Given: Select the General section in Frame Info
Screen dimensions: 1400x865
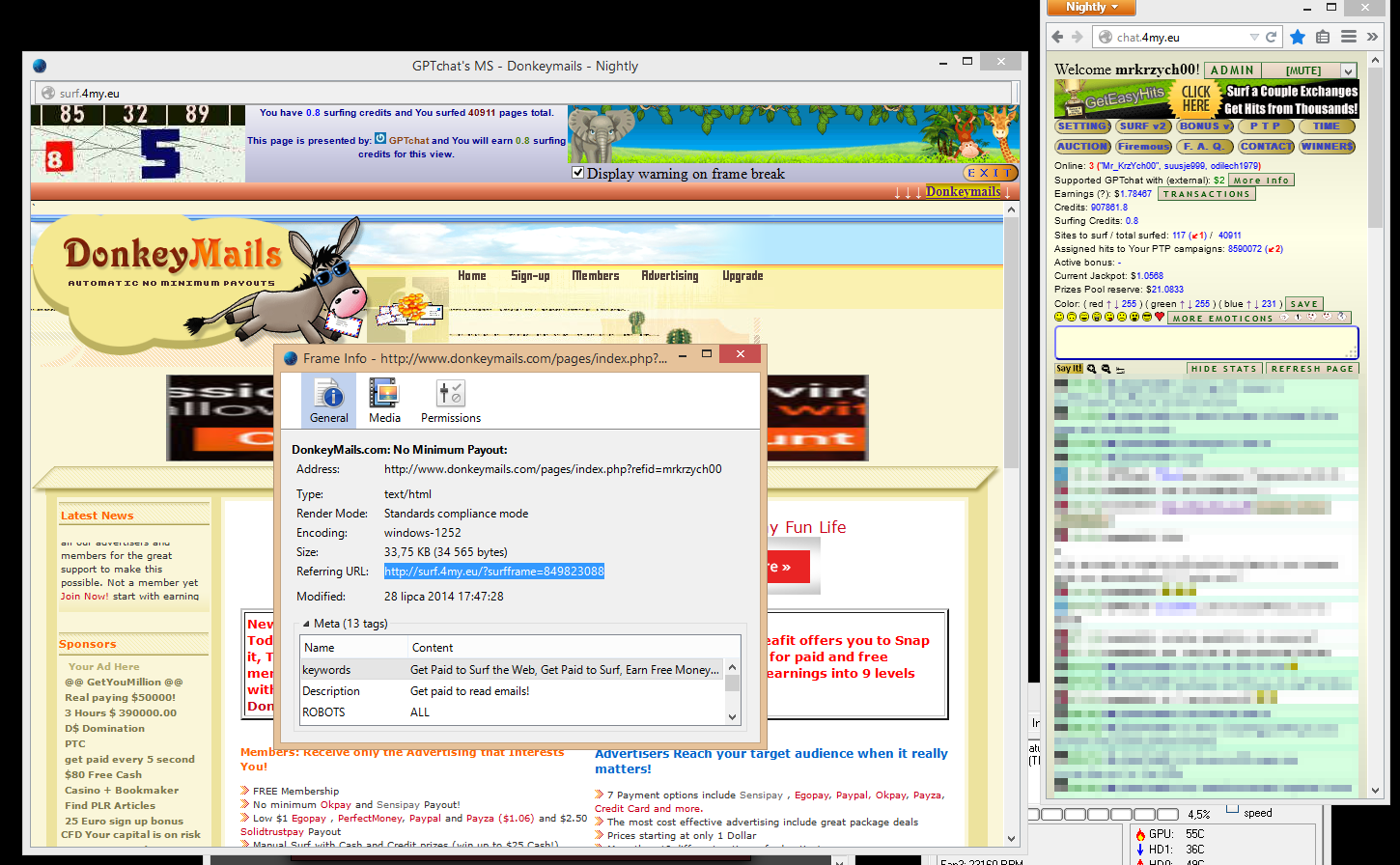Looking at the screenshot, I should (329, 401).
